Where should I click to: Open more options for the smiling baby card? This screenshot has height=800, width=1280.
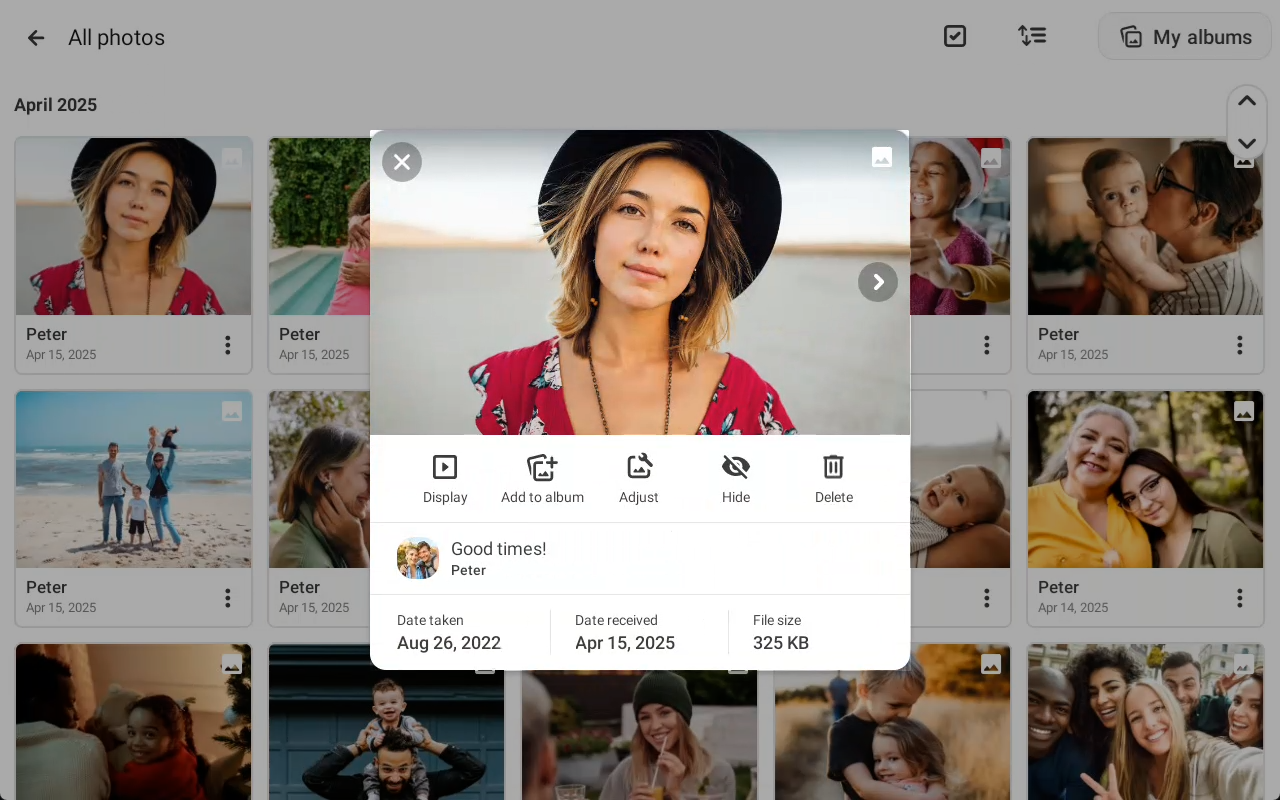[x=987, y=598]
